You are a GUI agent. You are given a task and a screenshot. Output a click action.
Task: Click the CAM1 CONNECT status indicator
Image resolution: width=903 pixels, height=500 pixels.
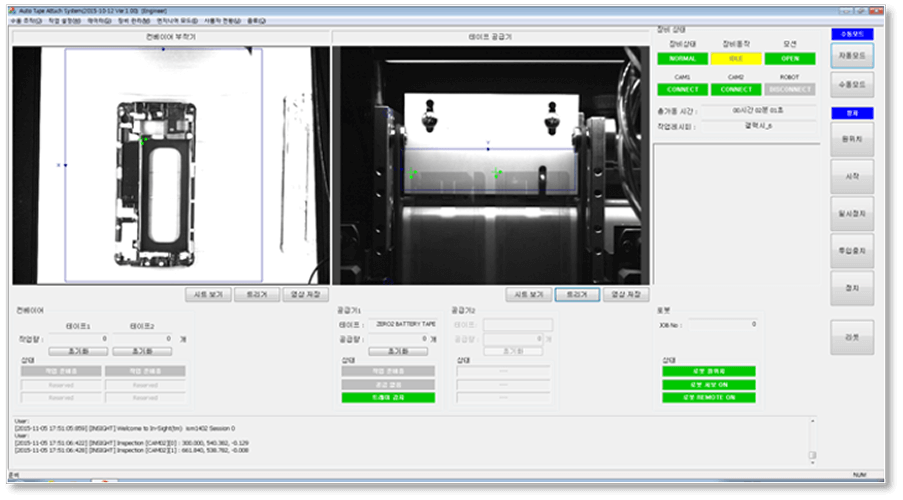tap(682, 89)
